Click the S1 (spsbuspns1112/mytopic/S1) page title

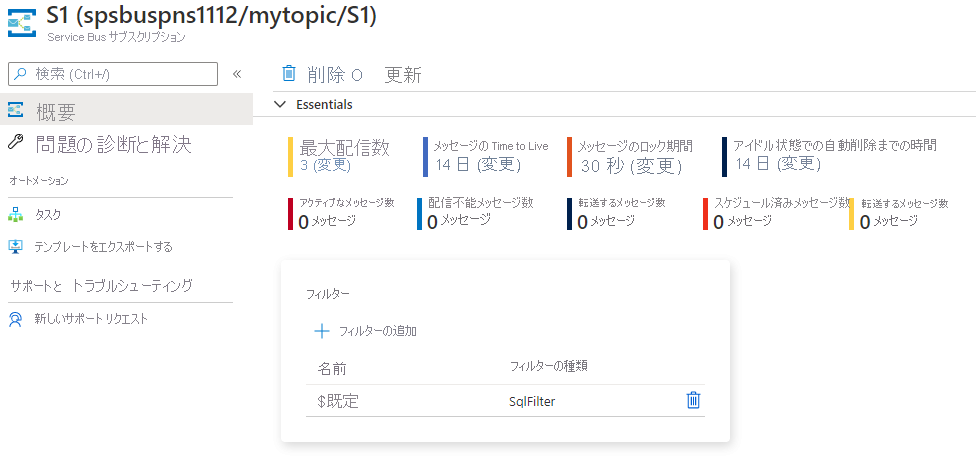click(x=212, y=16)
